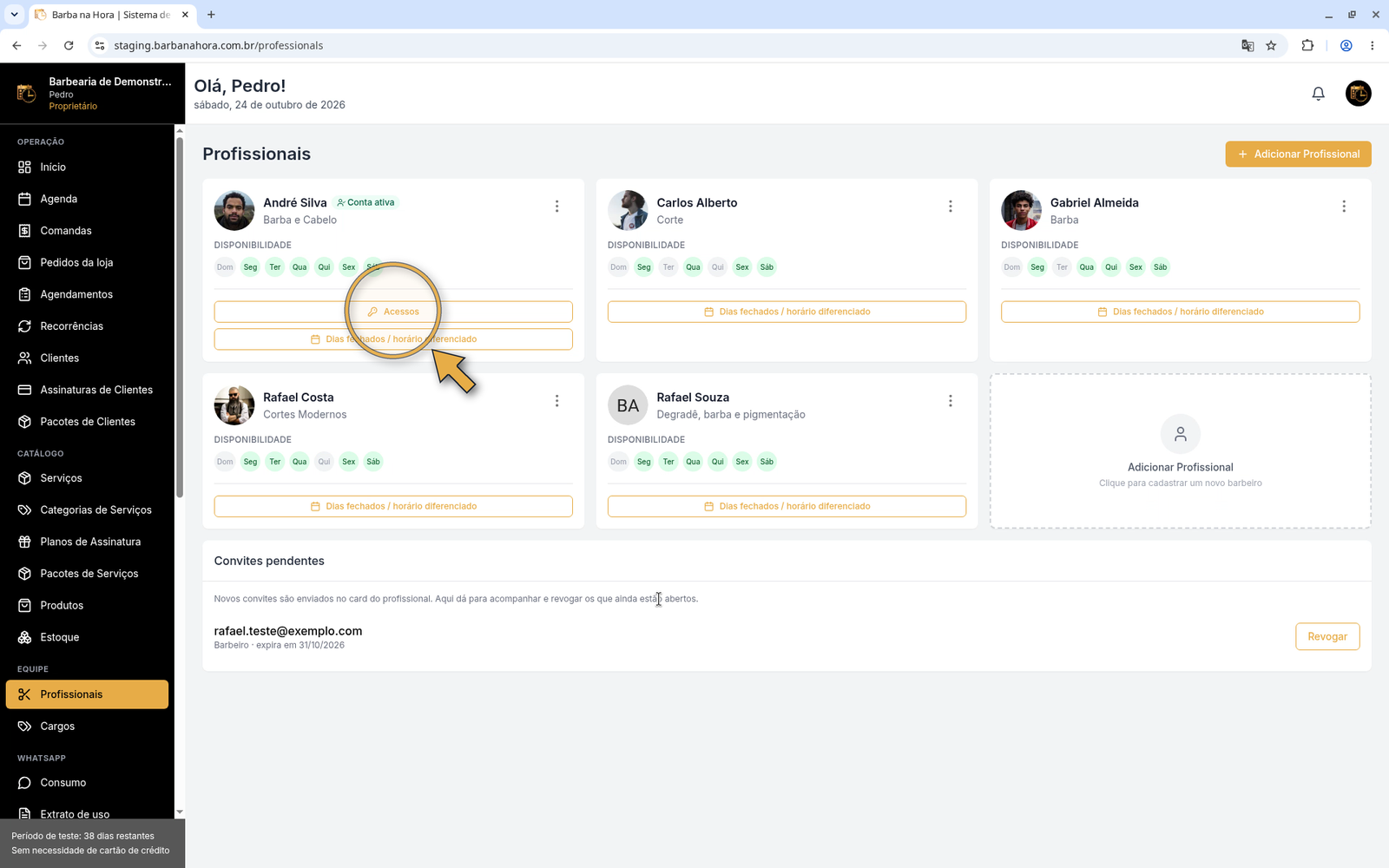Open the three-dot menu for Rafael Souza
The width and height of the screenshot is (1389, 868).
[950, 401]
